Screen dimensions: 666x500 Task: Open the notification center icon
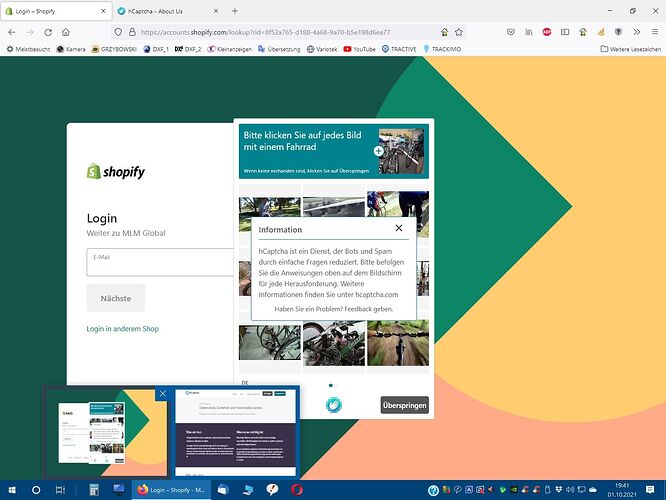[x=650, y=490]
